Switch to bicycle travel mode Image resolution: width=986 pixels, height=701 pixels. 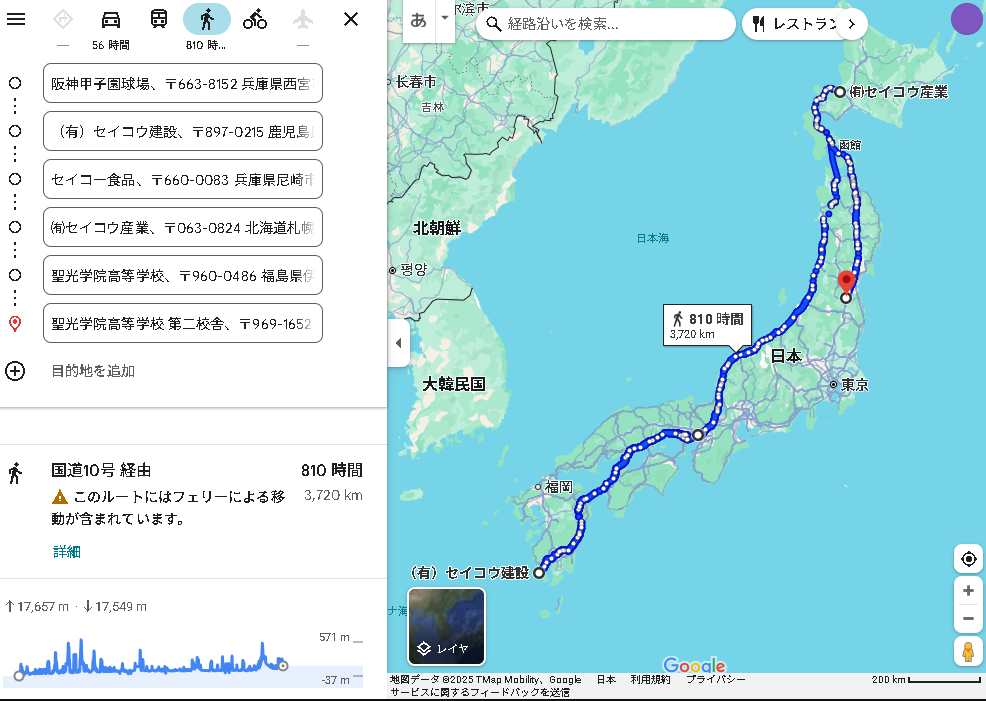[x=255, y=19]
